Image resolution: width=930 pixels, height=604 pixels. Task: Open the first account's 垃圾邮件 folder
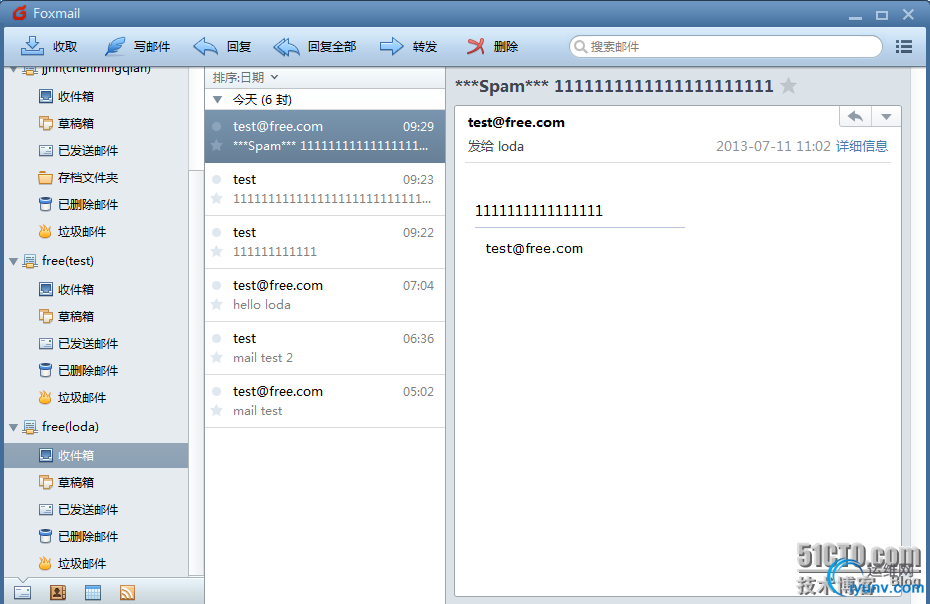[x=72, y=231]
